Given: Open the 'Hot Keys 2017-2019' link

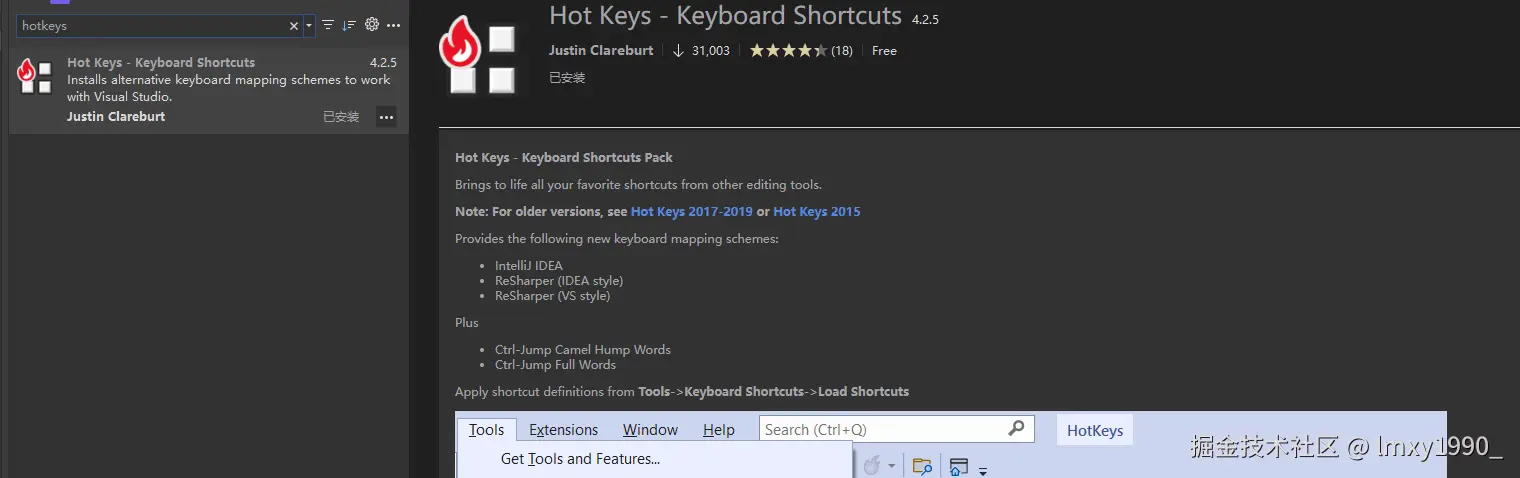Looking at the screenshot, I should (692, 212).
